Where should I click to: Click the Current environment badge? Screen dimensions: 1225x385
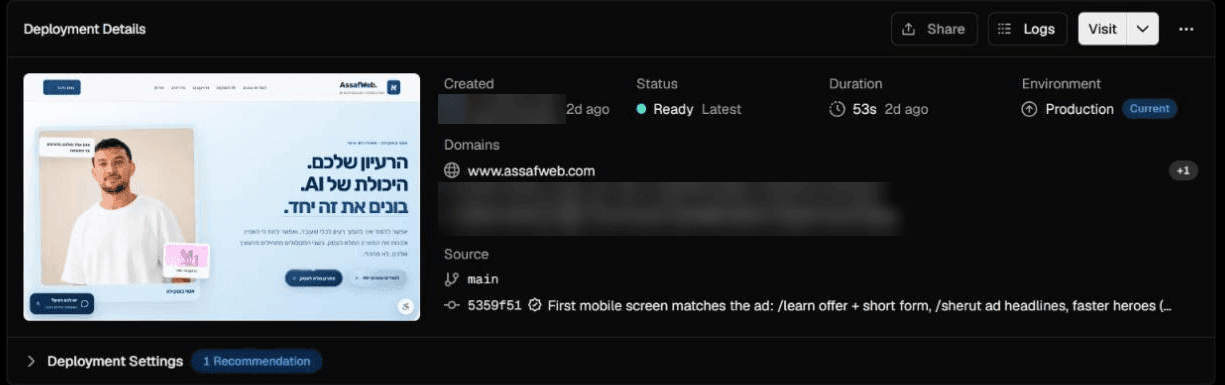tap(1149, 109)
